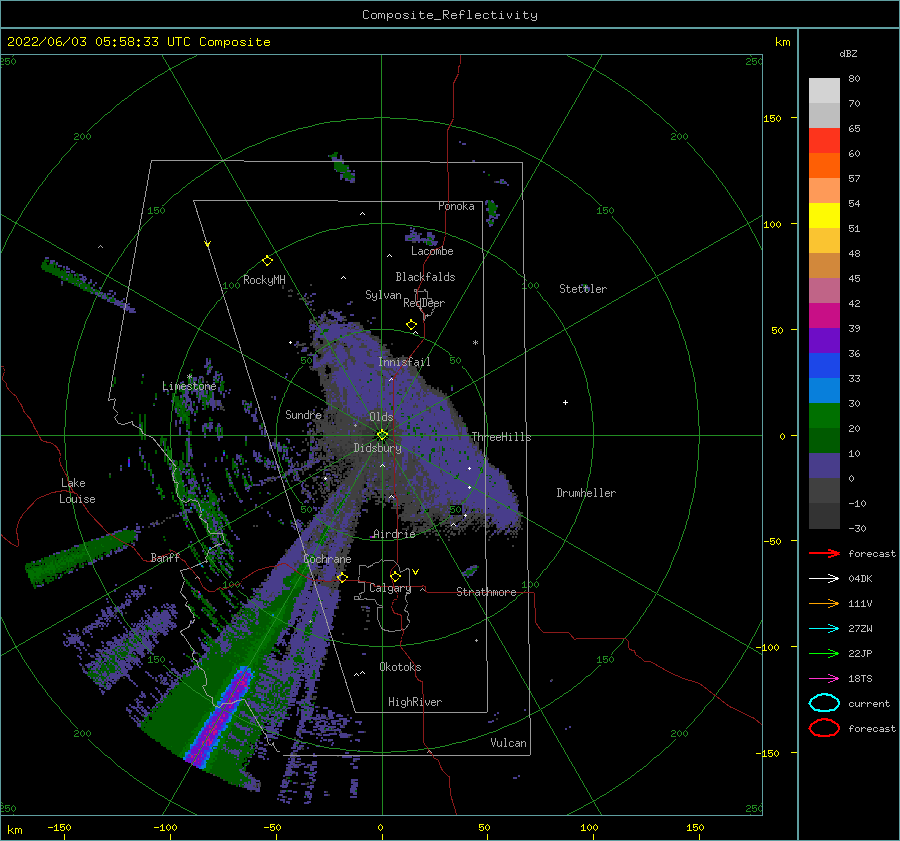
Task: Click the yellow diamond marker in Calgary
Action: point(395,576)
